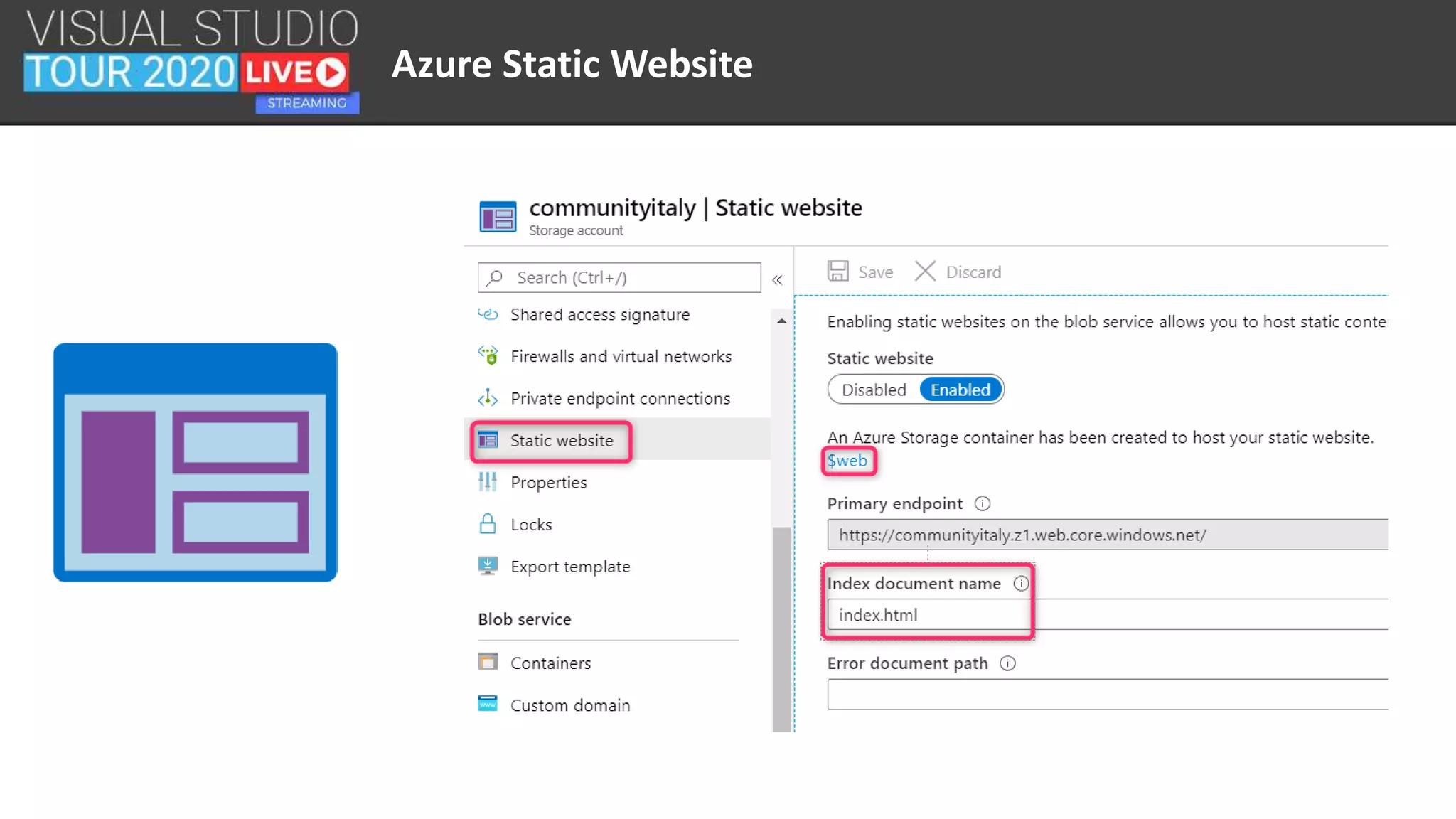Image resolution: width=1456 pixels, height=819 pixels.
Task: Click the communityitaly | Static website title
Action: (x=695, y=208)
